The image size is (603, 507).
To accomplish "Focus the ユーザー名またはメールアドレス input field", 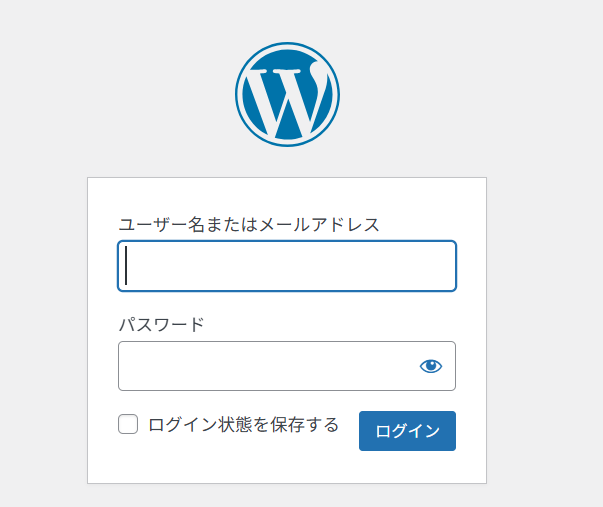I will pyautogui.click(x=287, y=266).
